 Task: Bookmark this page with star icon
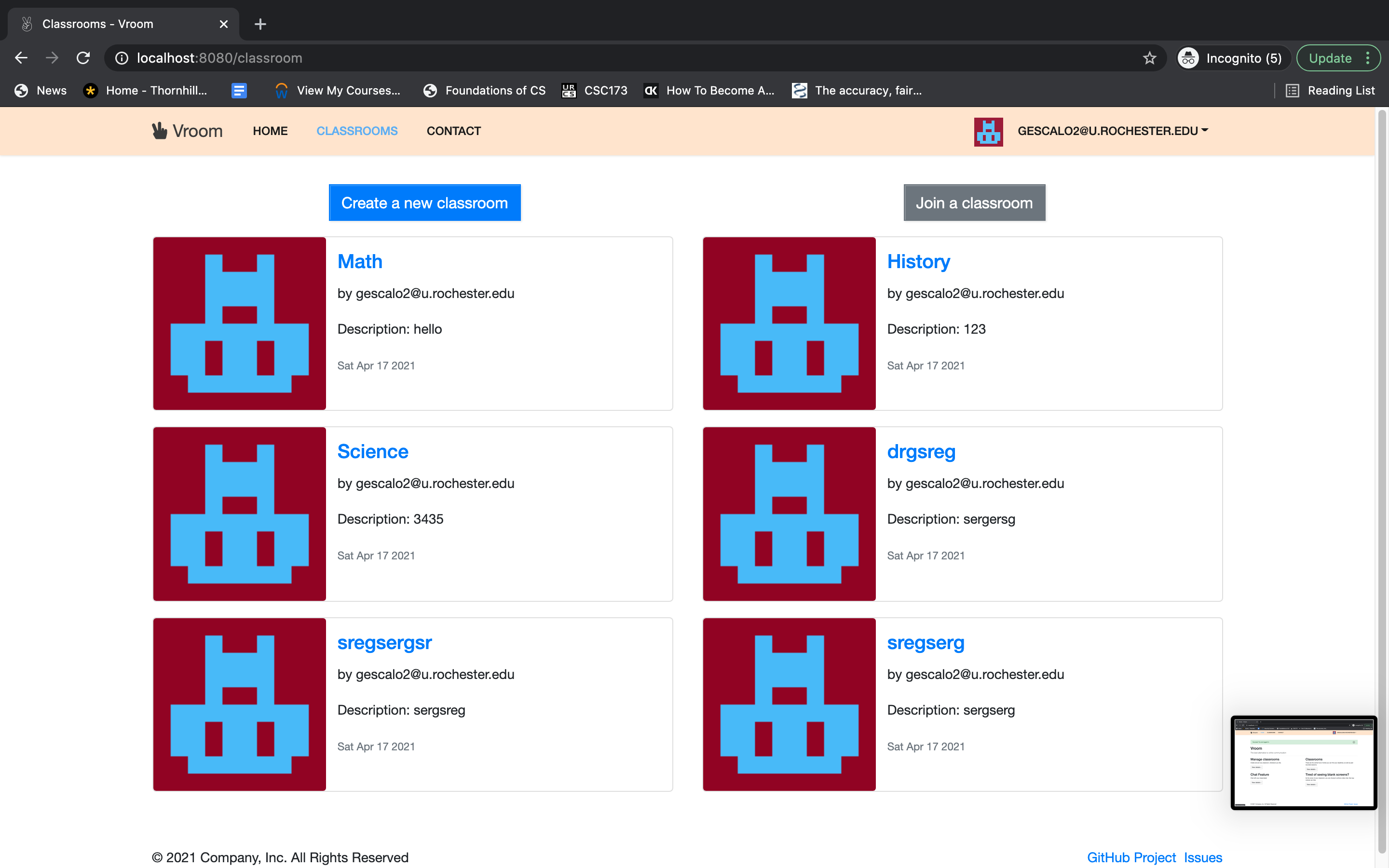coord(1149,58)
